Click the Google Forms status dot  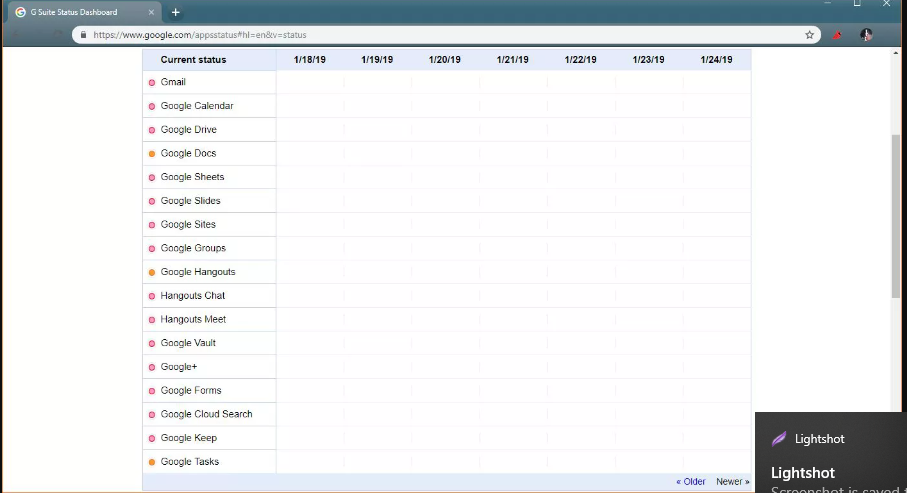152,391
